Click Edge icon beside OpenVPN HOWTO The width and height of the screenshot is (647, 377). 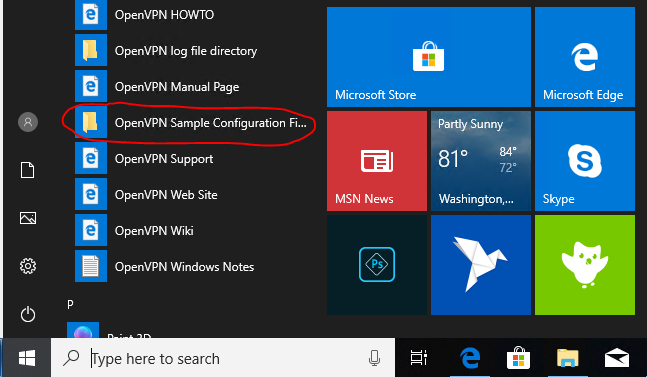[x=91, y=15]
